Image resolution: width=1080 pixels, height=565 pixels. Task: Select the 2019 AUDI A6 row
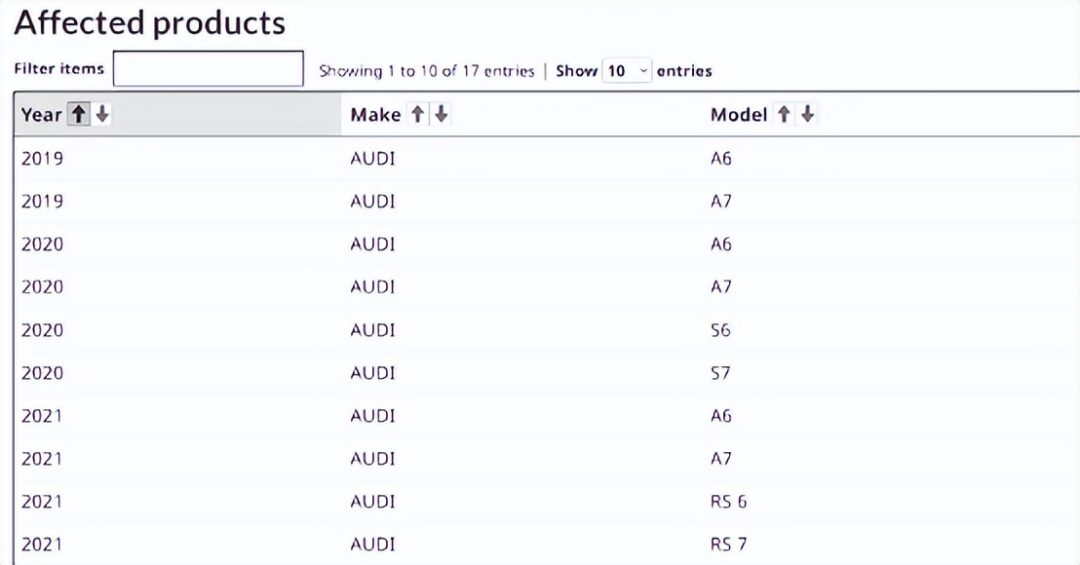547,158
